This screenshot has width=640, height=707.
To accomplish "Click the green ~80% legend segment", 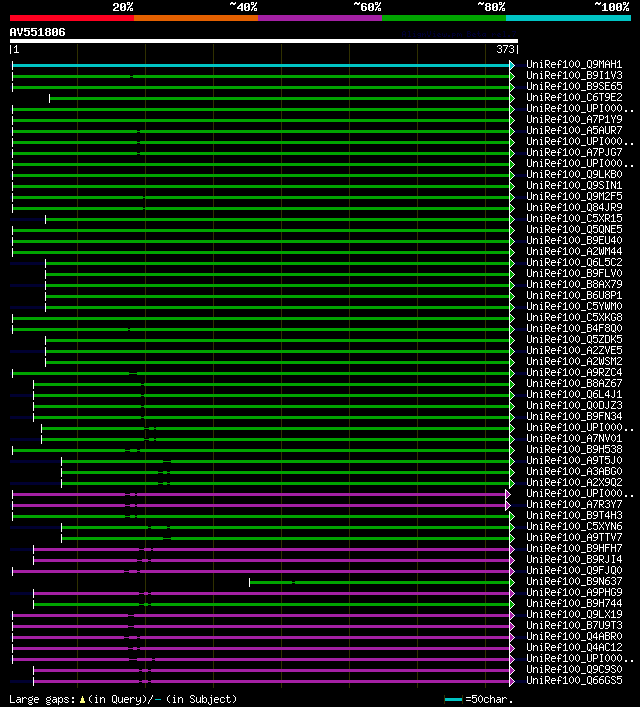I will (444, 18).
